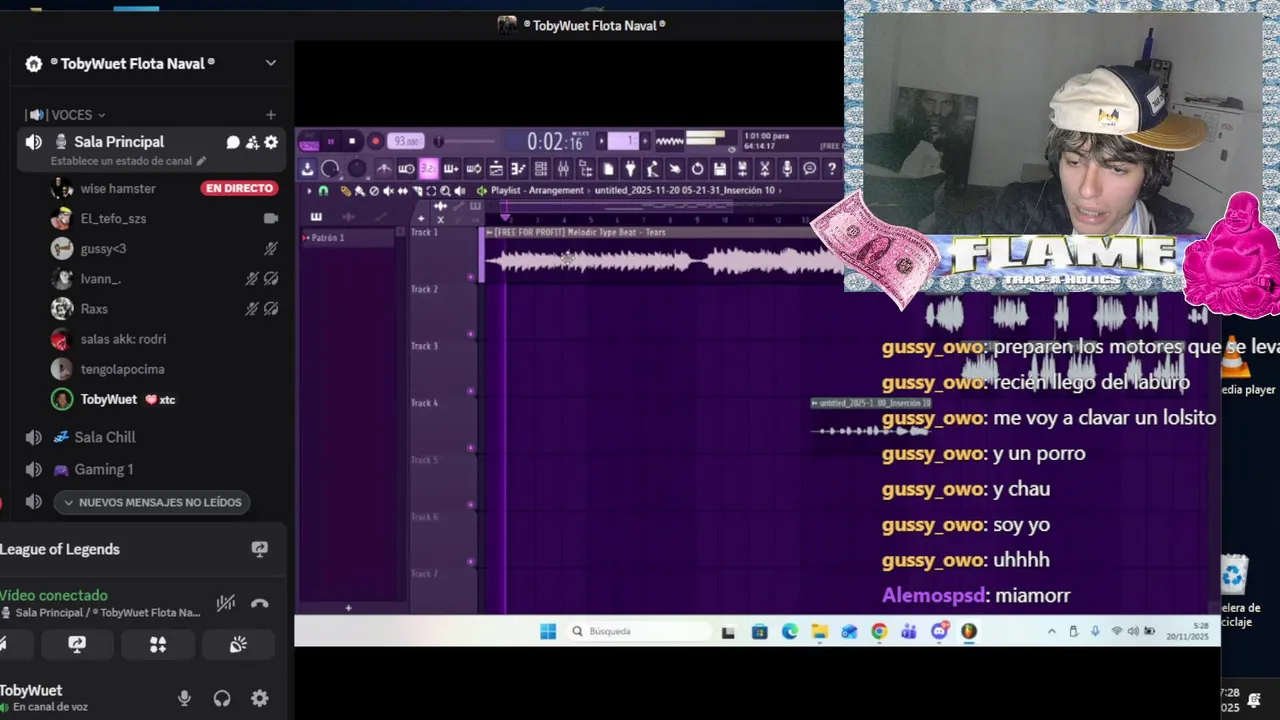Image resolution: width=1280 pixels, height=720 pixels.
Task: Click the Búsqueda box in streamed taskbar
Action: tap(637, 631)
